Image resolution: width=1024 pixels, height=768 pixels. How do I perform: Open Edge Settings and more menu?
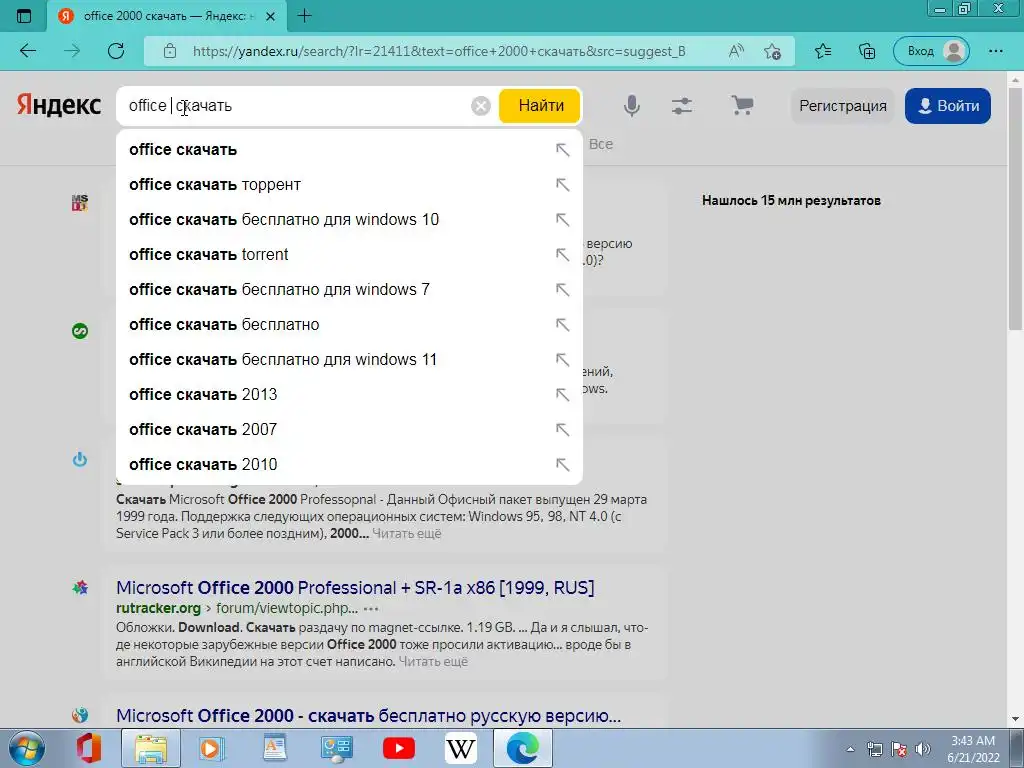pyautogui.click(x=995, y=51)
